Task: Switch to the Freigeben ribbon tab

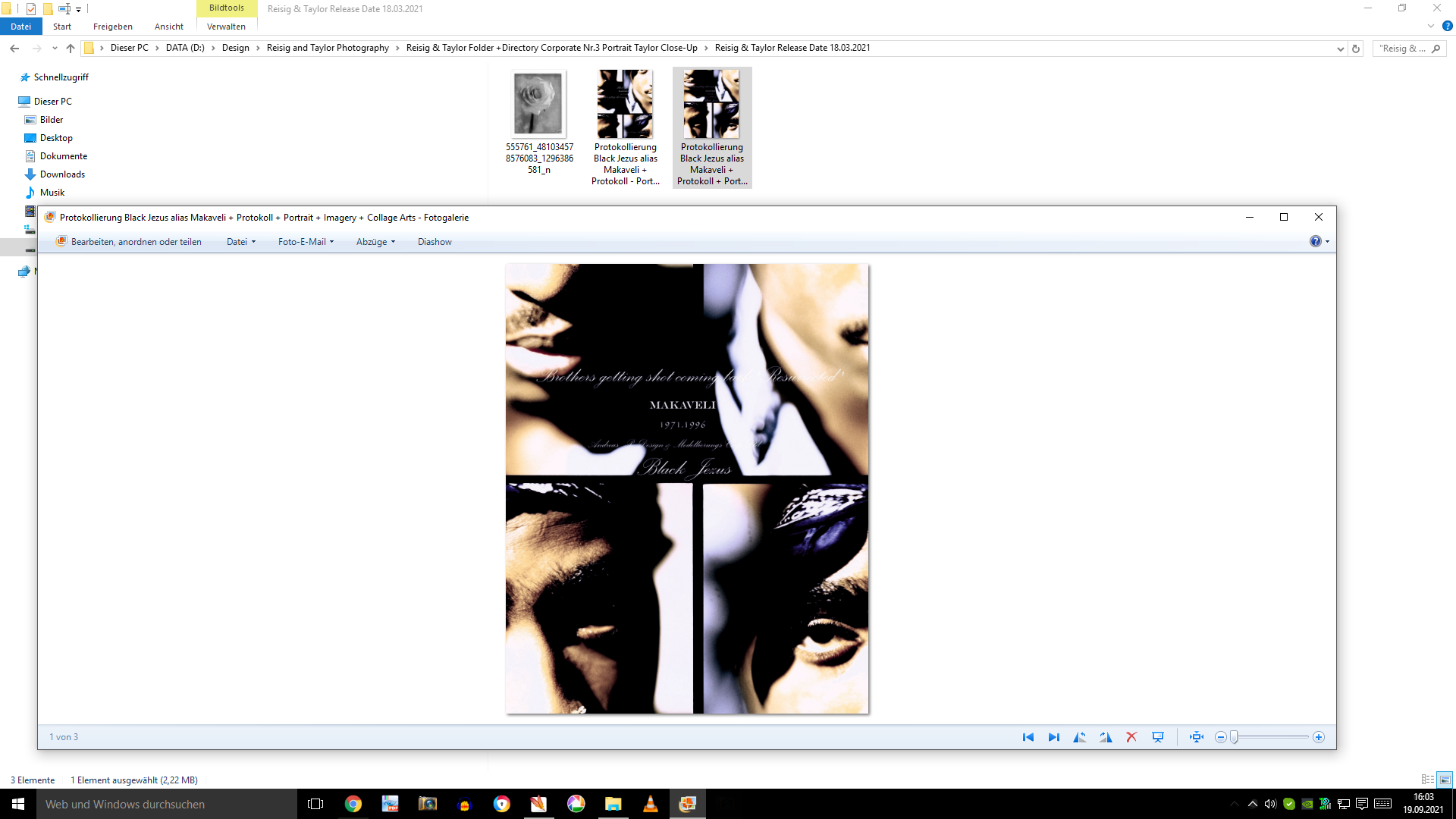Action: click(x=113, y=27)
